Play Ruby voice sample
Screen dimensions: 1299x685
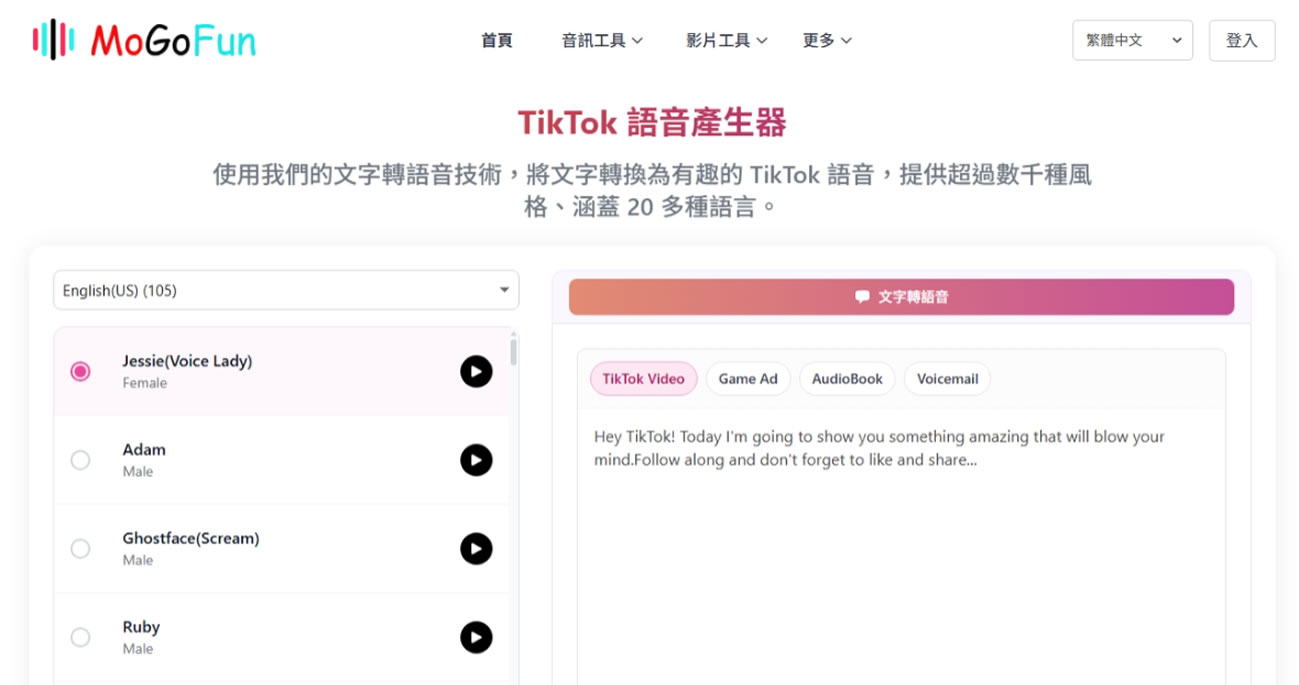pyautogui.click(x=476, y=637)
